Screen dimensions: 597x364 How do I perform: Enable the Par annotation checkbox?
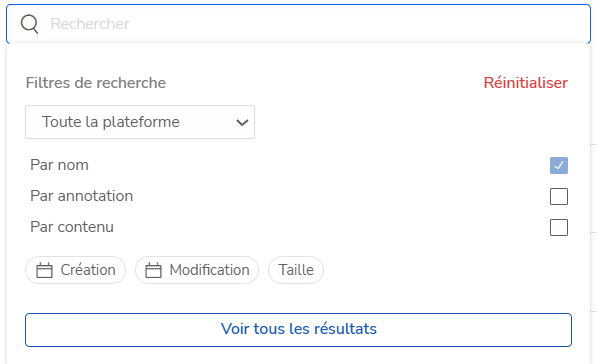coord(559,196)
